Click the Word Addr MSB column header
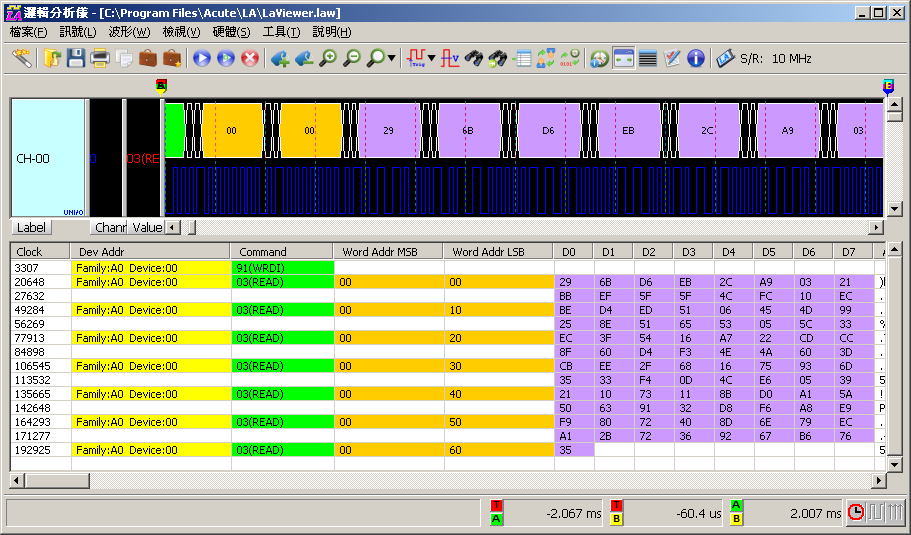 coord(389,252)
